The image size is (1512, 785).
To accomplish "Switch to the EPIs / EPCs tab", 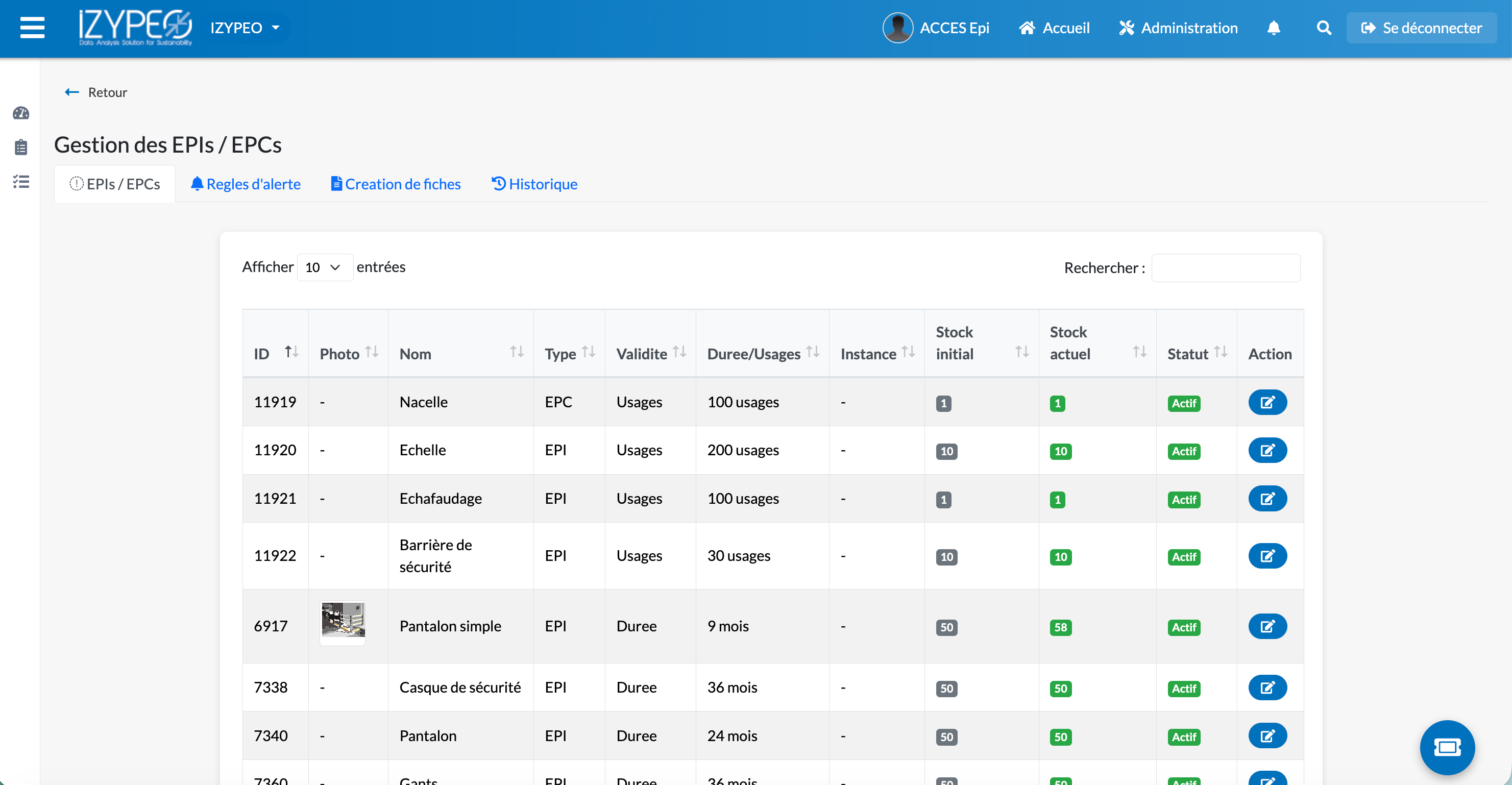I will coord(115,184).
